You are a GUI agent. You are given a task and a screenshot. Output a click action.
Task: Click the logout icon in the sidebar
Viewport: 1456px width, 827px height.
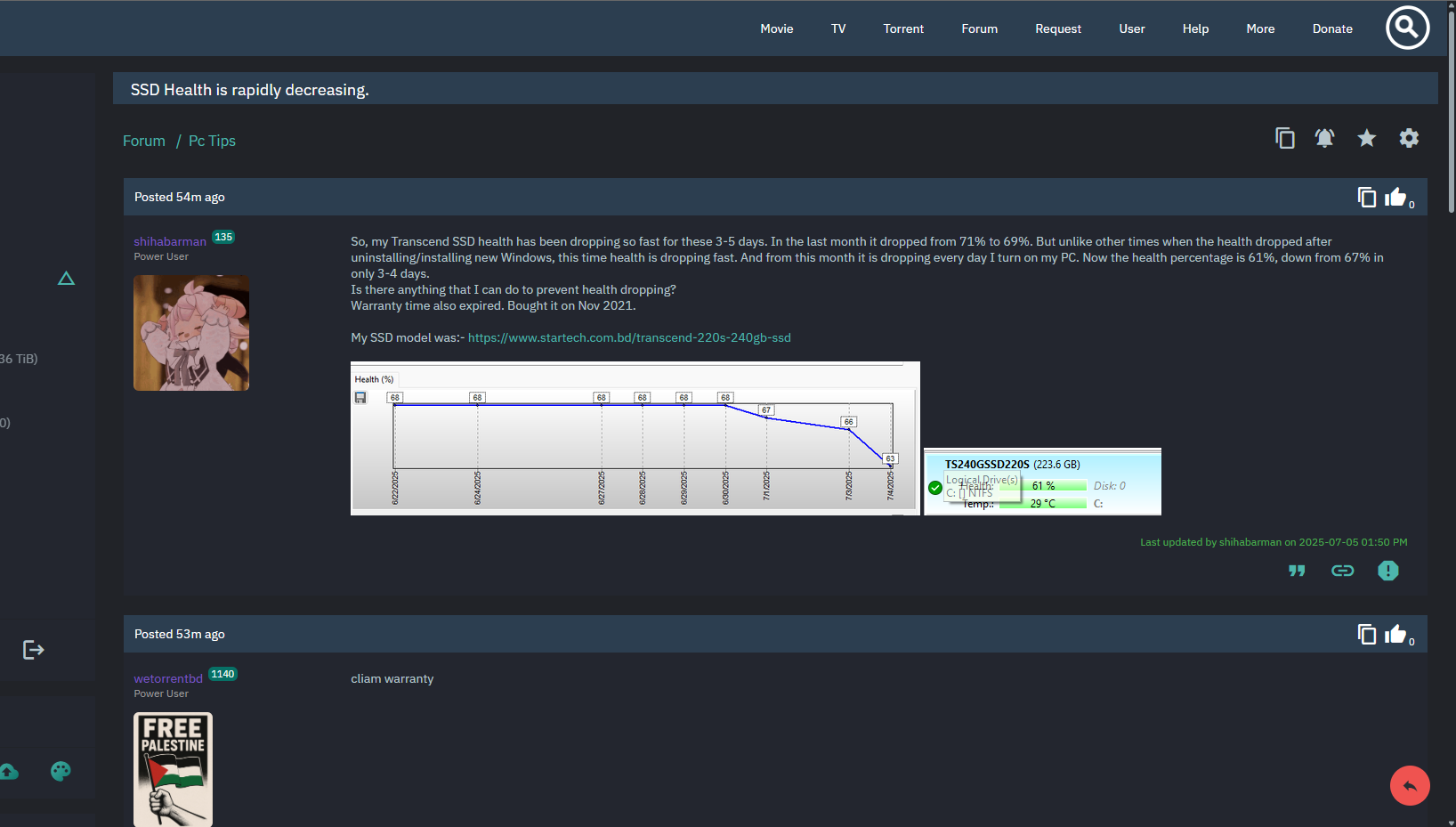coord(33,650)
